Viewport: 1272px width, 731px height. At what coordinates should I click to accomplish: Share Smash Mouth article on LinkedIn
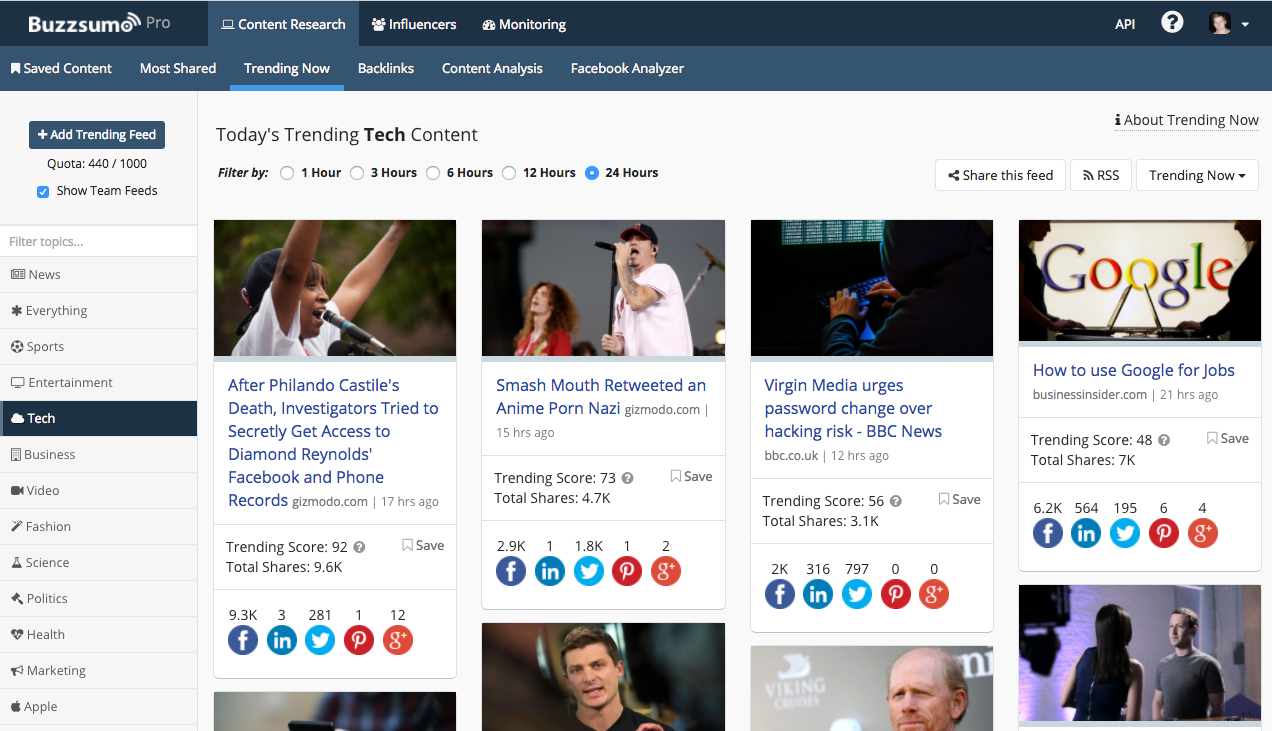(550, 571)
